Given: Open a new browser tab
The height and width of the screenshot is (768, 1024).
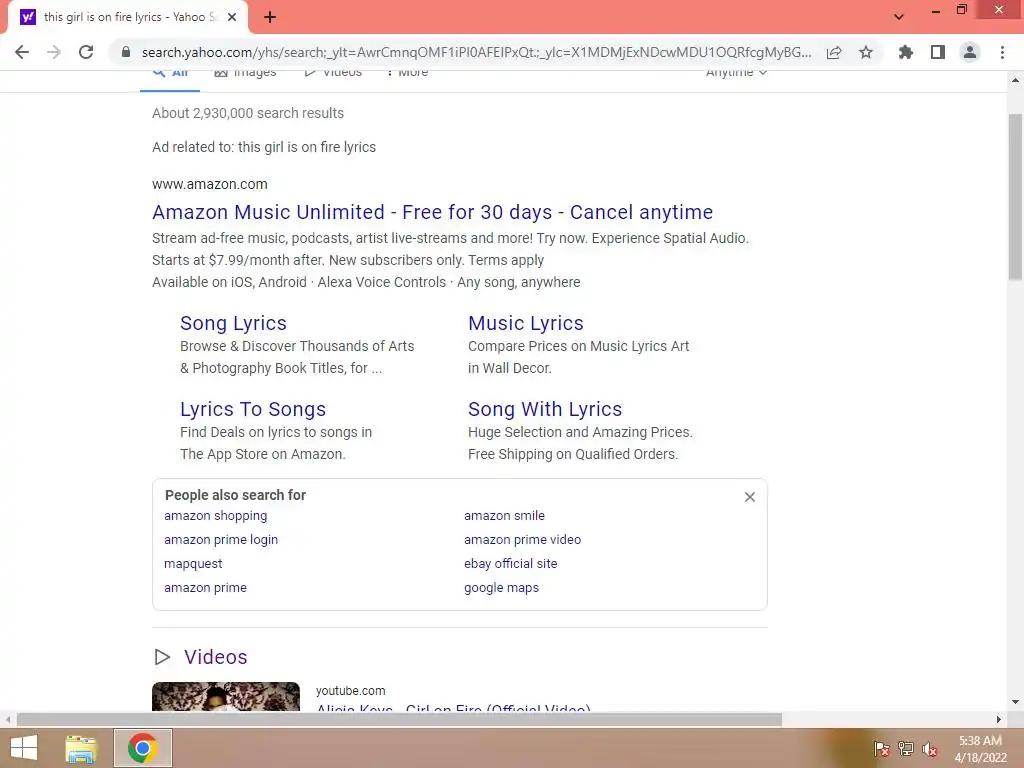Looking at the screenshot, I should tap(270, 17).
